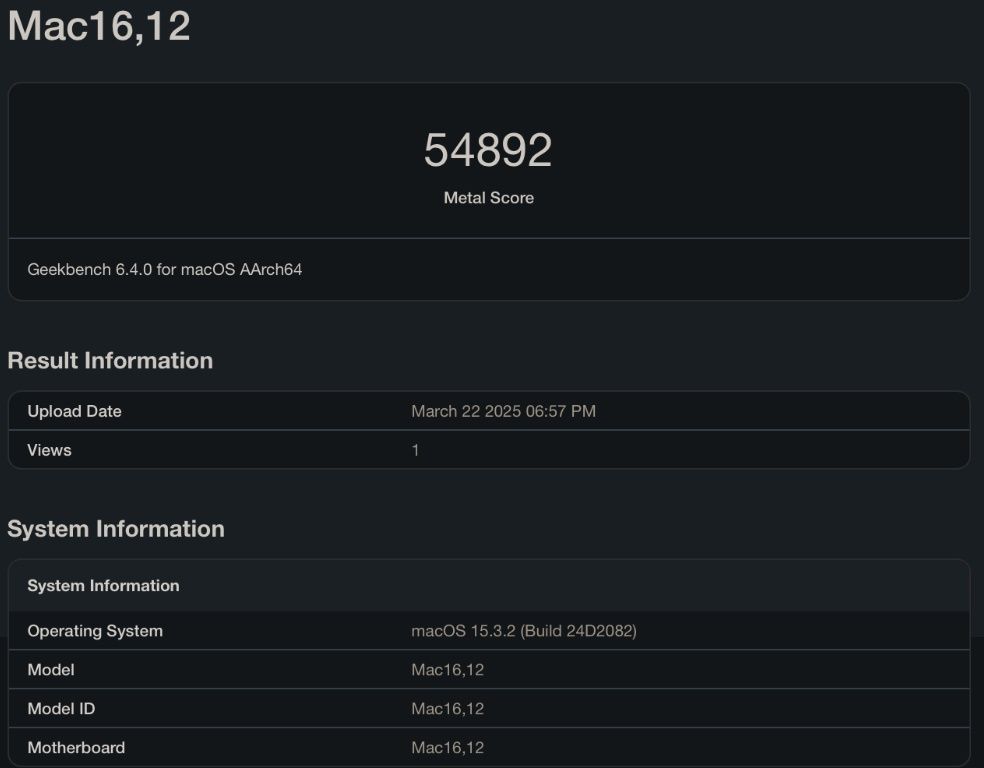This screenshot has height=768, width=984.
Task: Click the System Information table header row
Action: tap(489, 585)
